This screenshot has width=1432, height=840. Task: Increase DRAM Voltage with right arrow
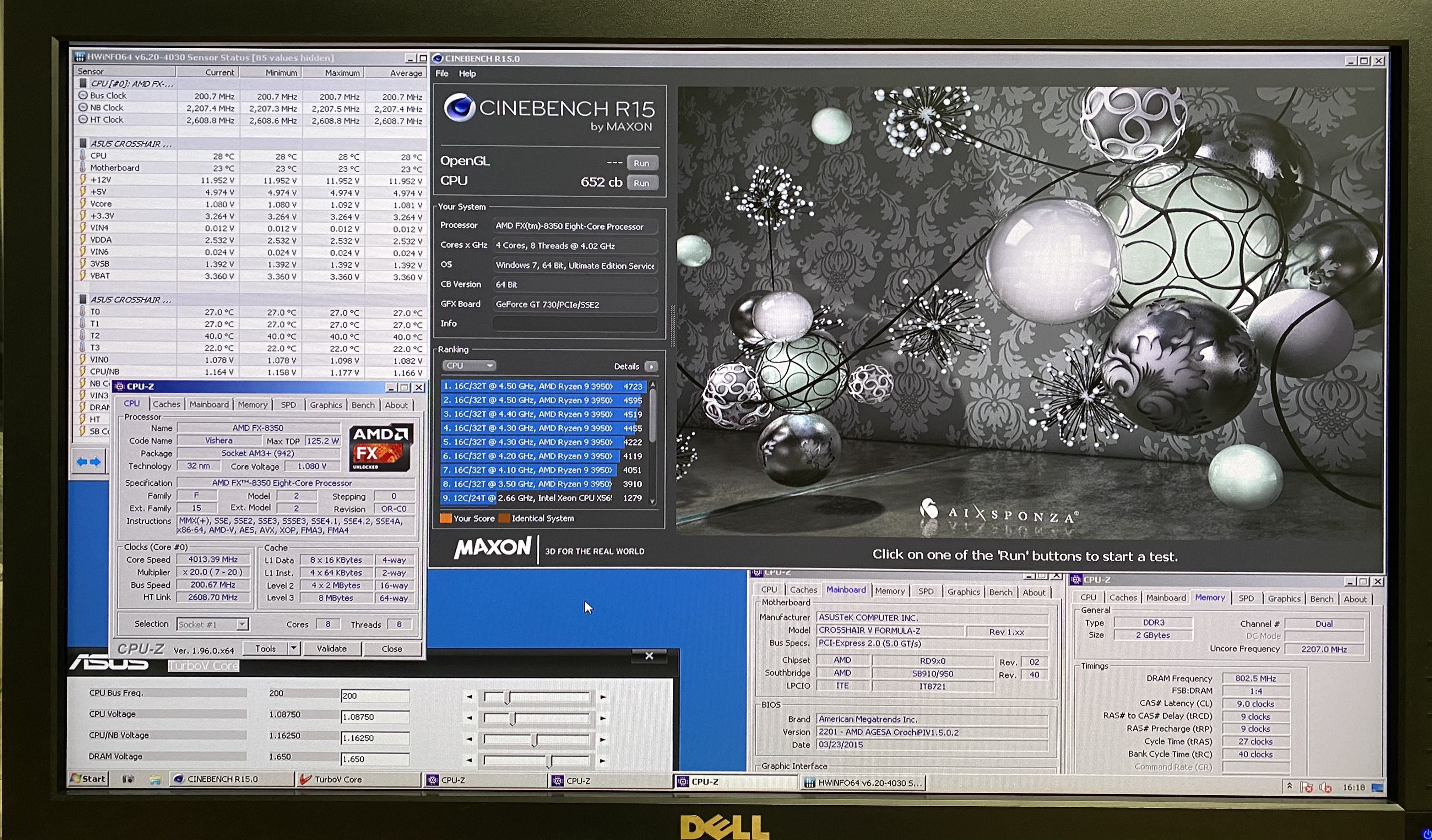[603, 760]
